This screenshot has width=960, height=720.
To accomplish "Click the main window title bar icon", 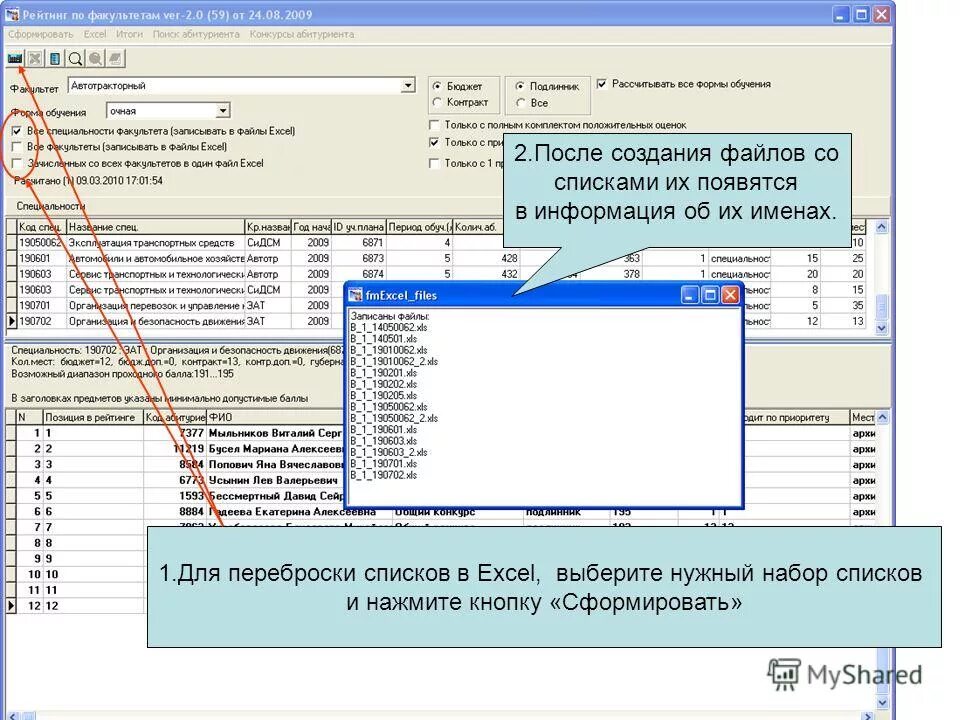I will [12, 14].
